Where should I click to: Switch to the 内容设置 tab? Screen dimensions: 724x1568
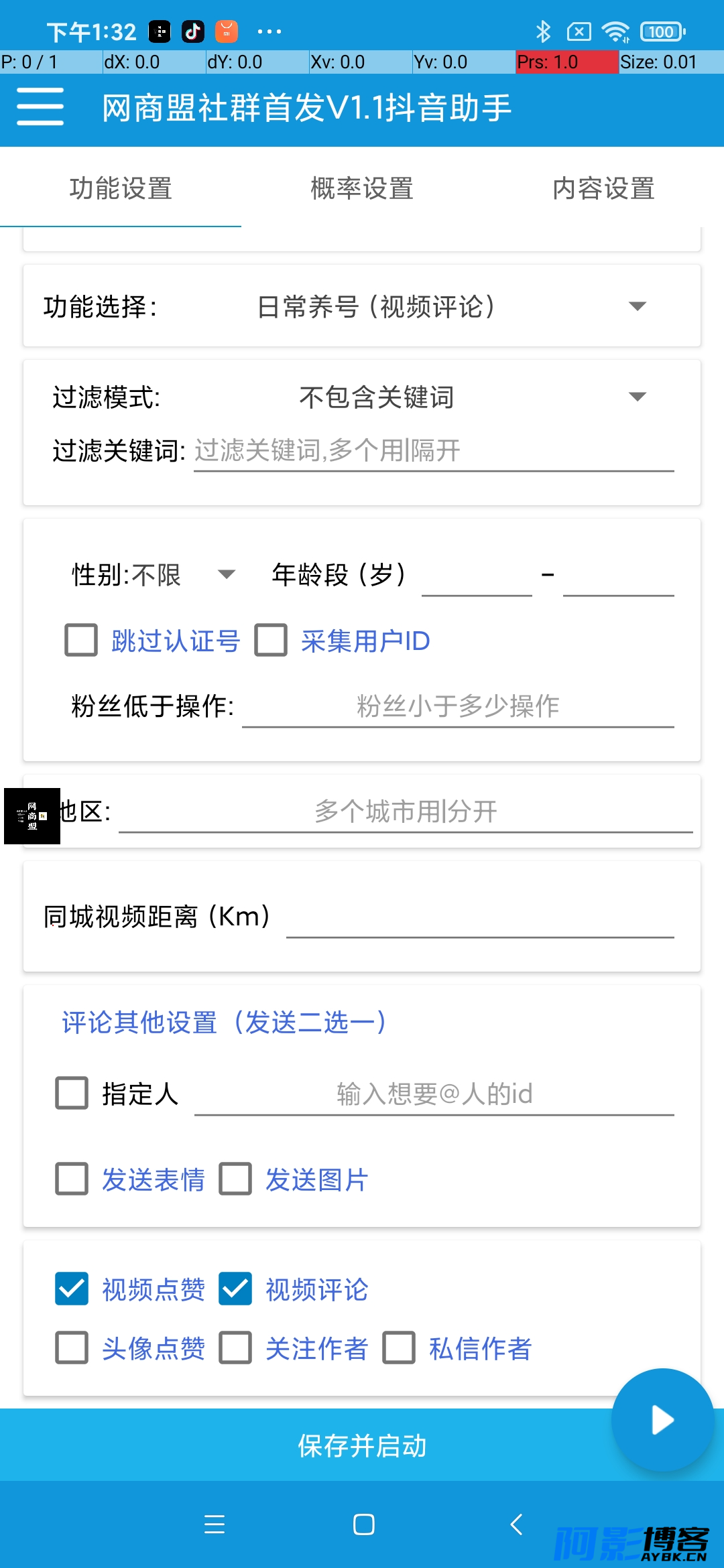click(x=603, y=188)
